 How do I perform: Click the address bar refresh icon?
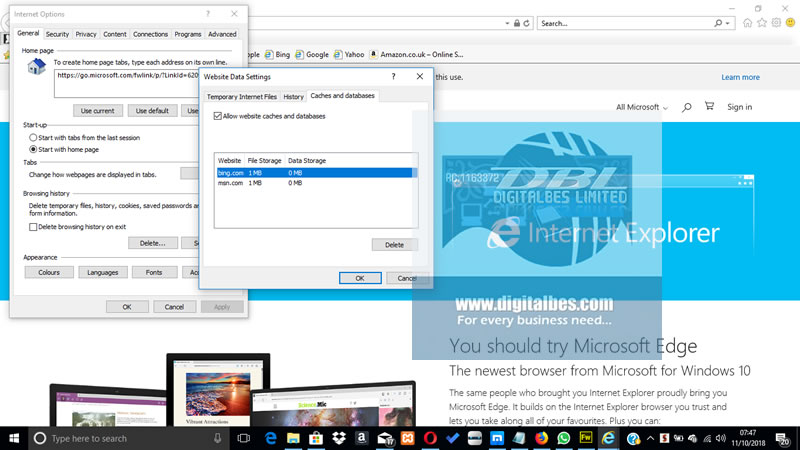click(527, 23)
